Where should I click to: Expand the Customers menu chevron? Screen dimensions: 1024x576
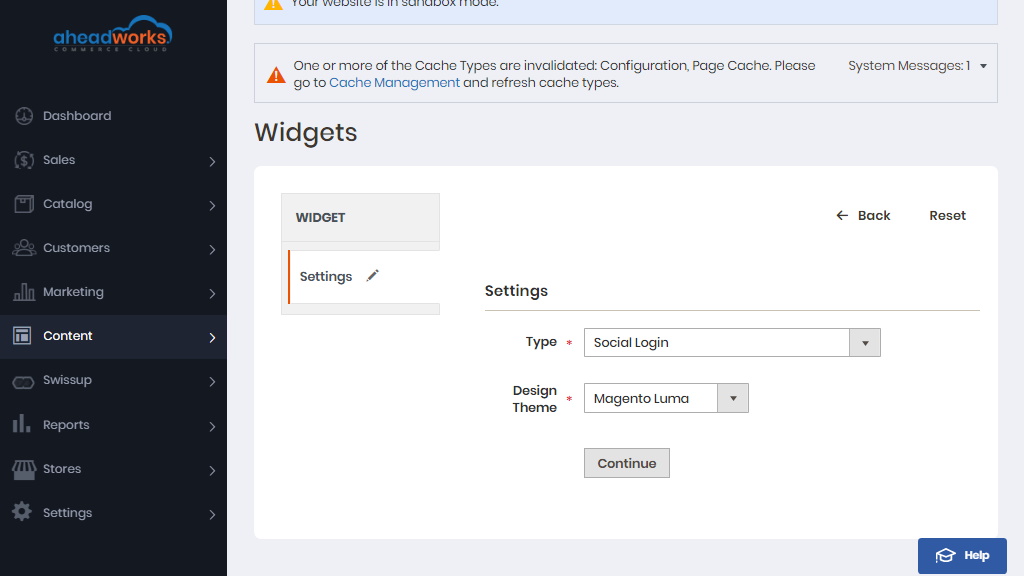pos(212,249)
